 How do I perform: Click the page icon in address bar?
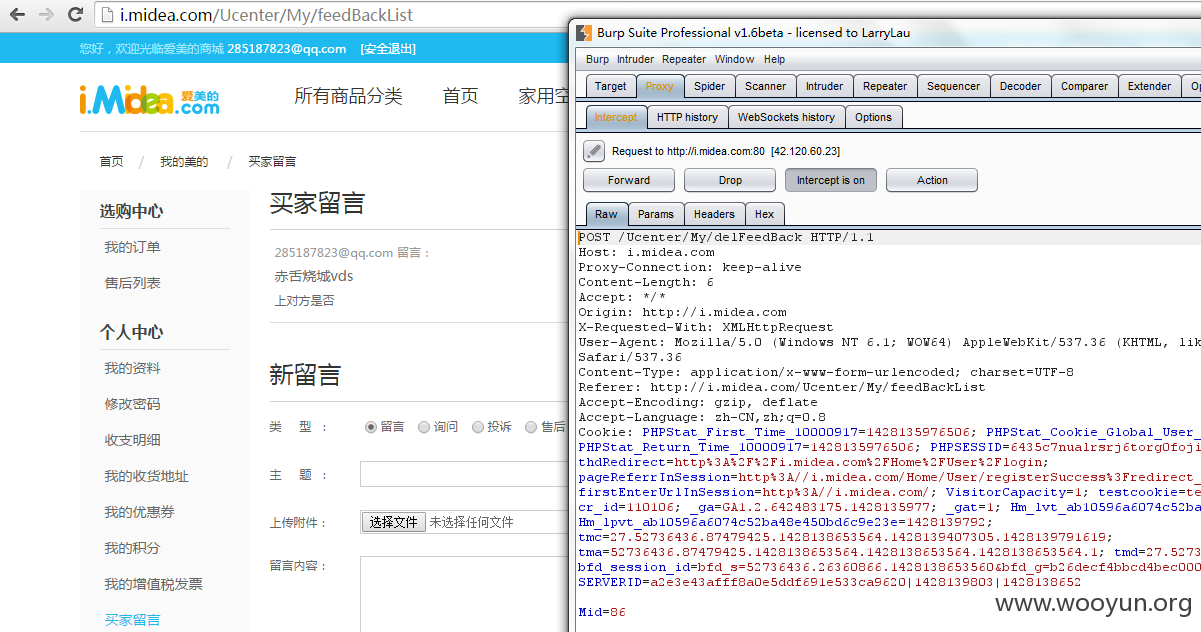coord(107,15)
